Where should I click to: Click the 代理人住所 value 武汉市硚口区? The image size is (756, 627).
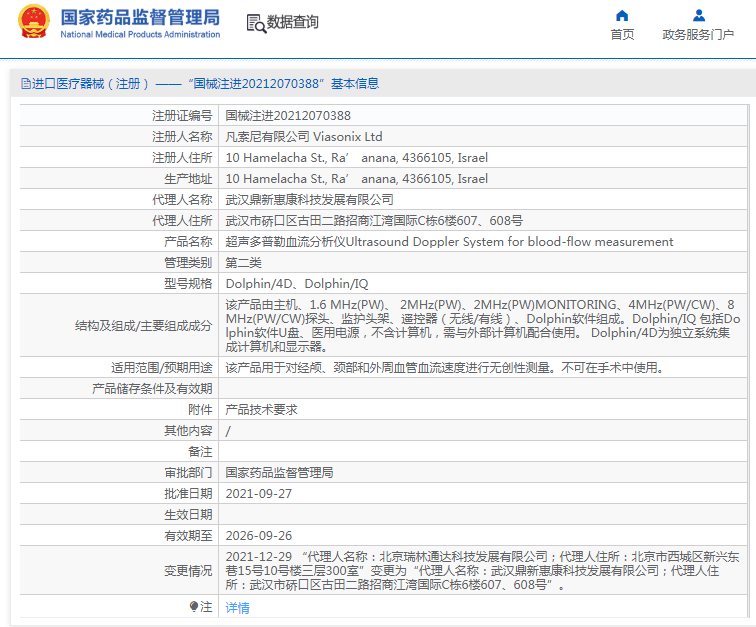(374, 221)
